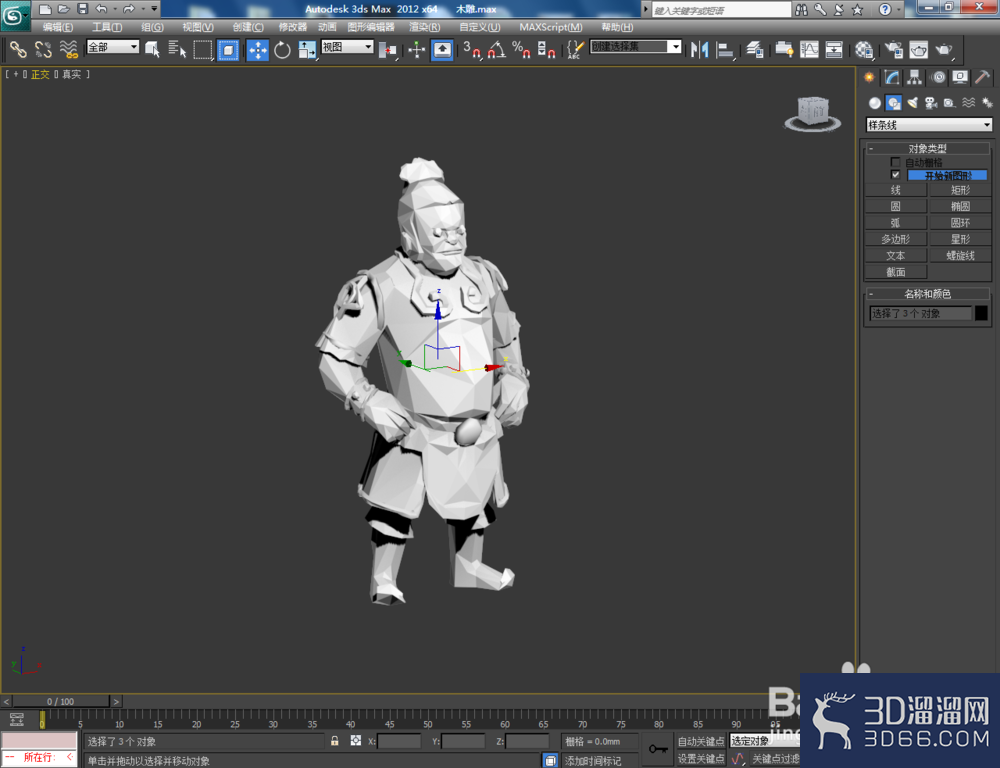Open the reference coordinate system dropdown 视图
This screenshot has width=1000, height=768.
[347, 47]
